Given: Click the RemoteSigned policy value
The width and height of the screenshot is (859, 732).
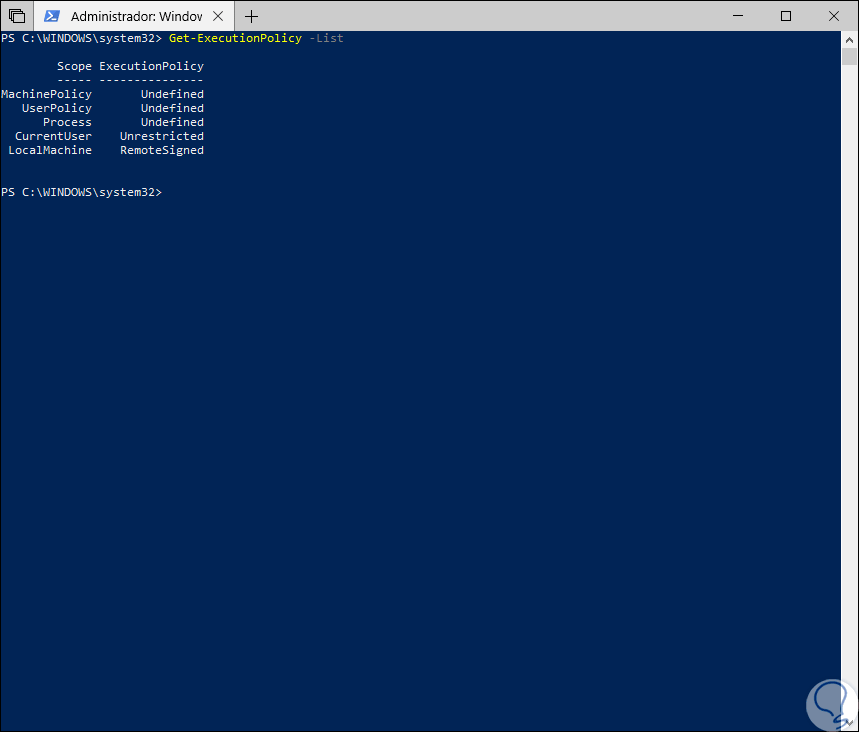Looking at the screenshot, I should tap(162, 150).
